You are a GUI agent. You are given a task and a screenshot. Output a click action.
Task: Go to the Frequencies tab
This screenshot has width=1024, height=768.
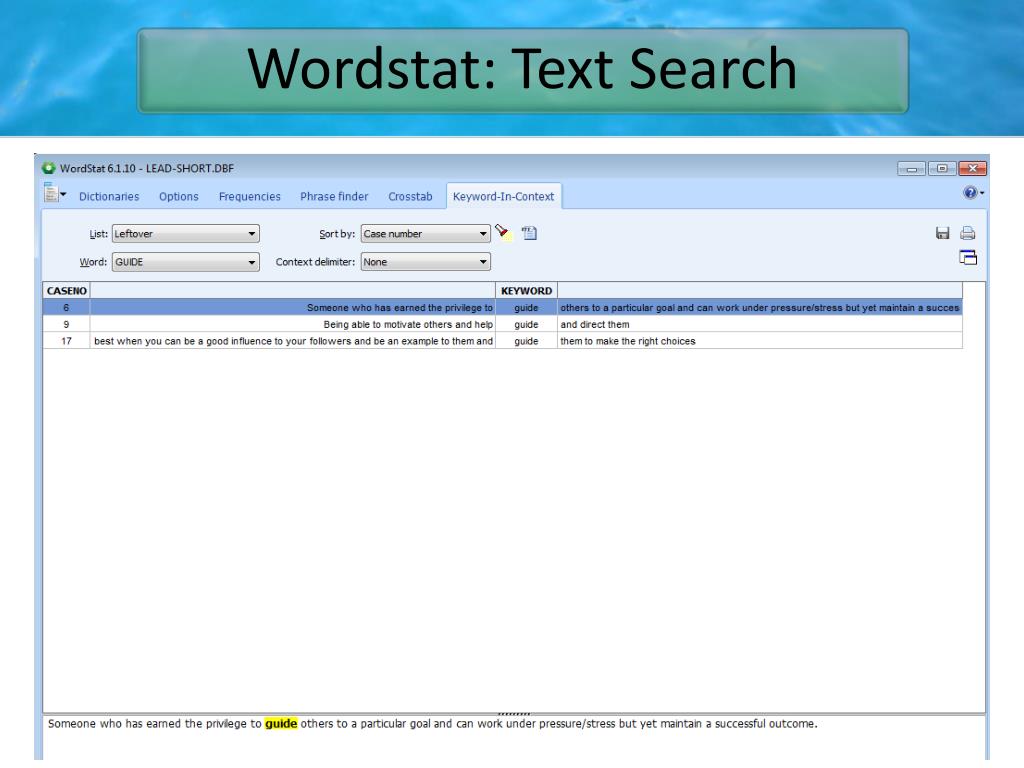pyautogui.click(x=249, y=197)
